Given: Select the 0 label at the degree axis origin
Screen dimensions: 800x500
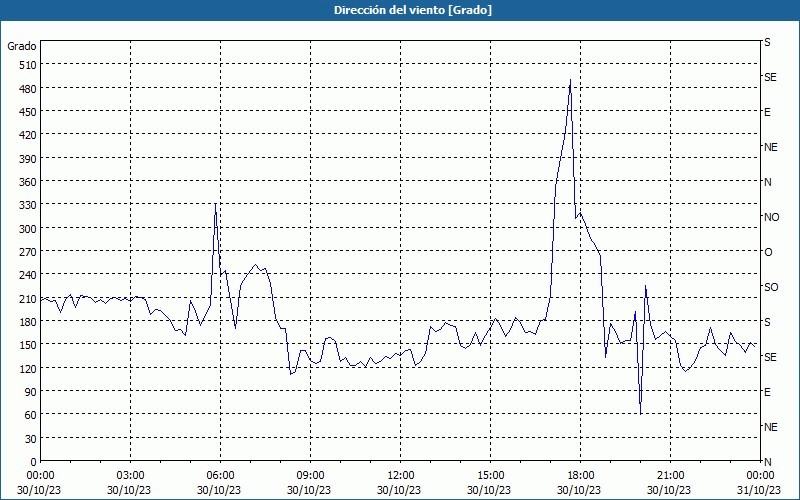Looking at the screenshot, I should click(34, 462).
